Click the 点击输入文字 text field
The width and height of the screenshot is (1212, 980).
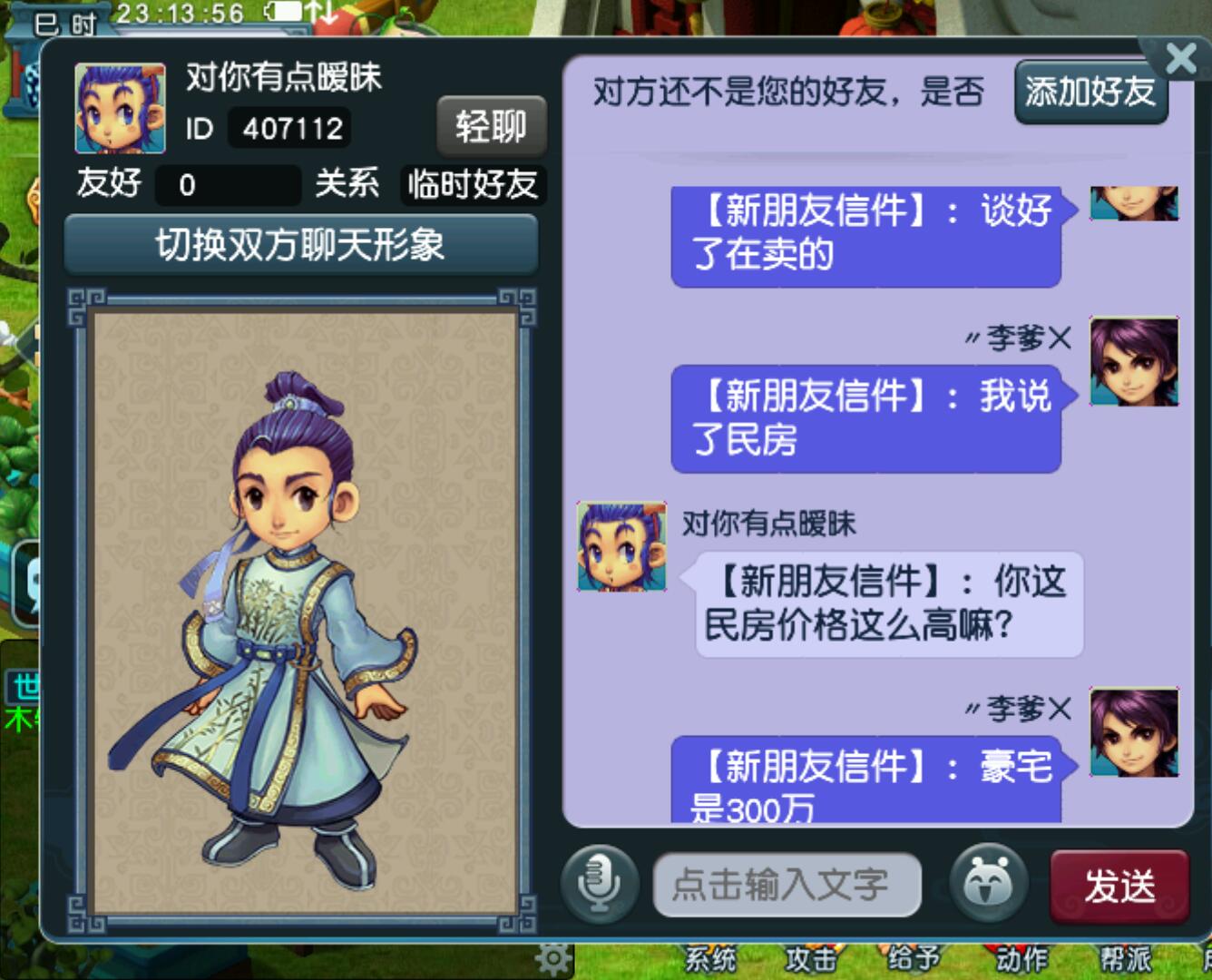pos(787,885)
